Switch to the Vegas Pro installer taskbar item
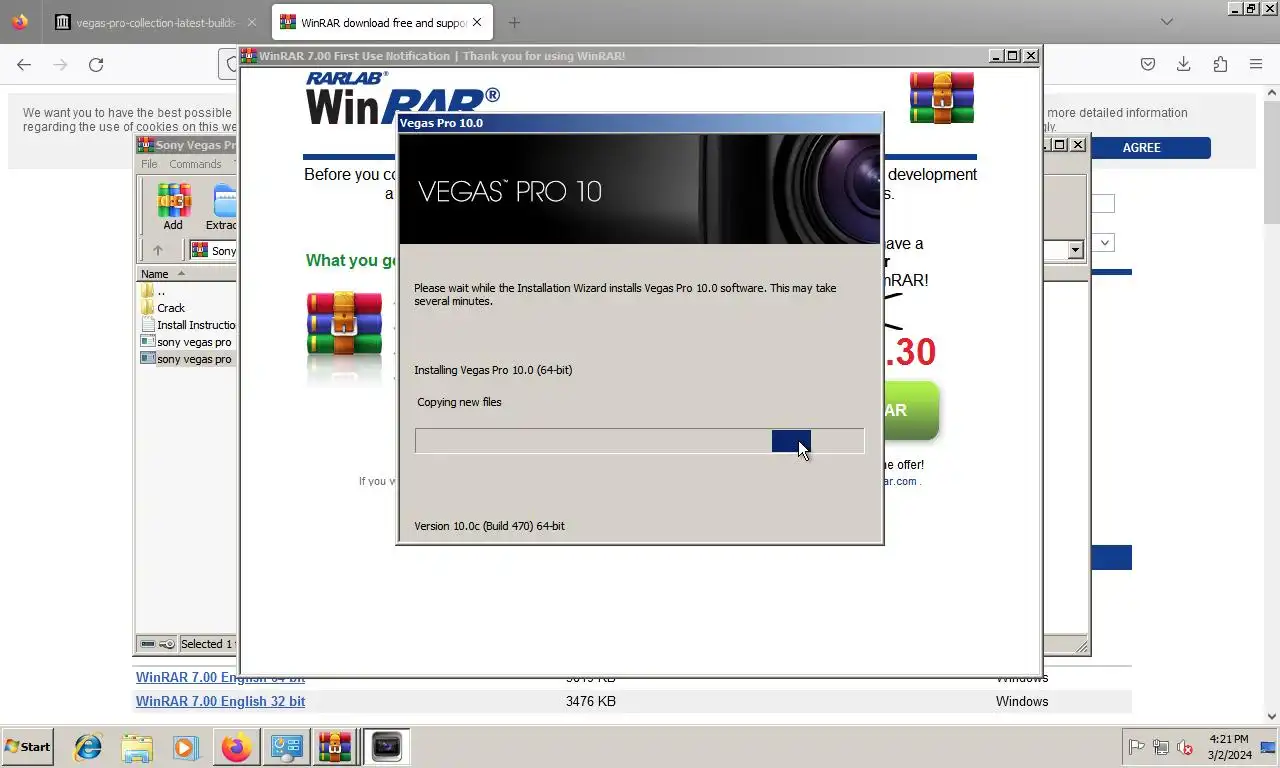The image size is (1280, 768). (x=387, y=747)
